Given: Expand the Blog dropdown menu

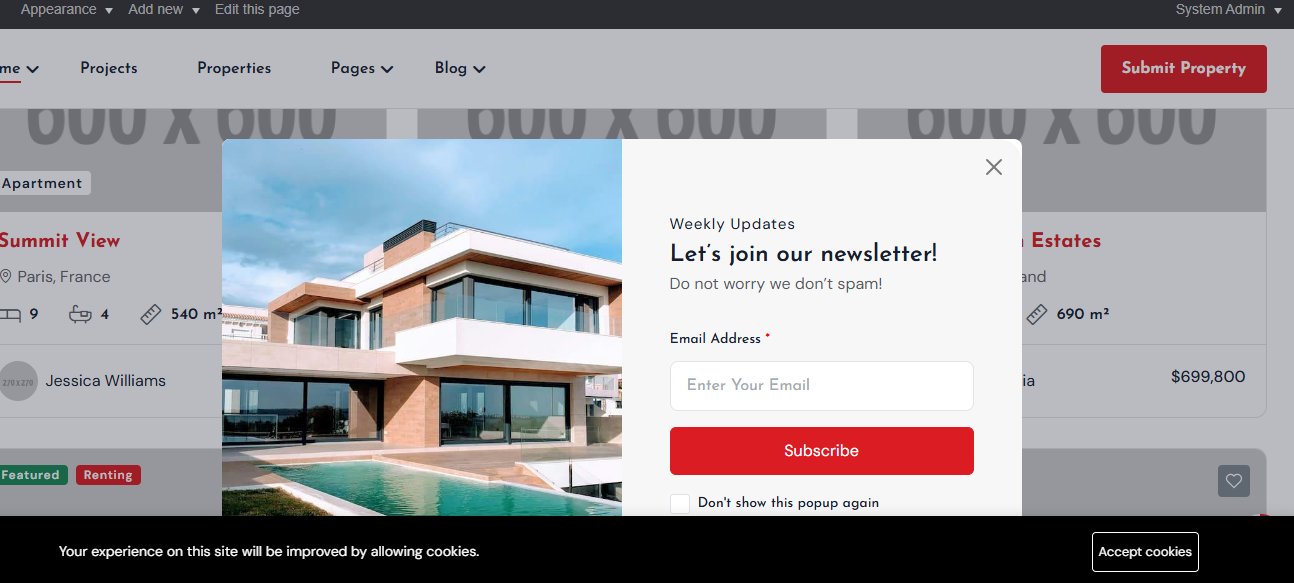Looking at the screenshot, I should click(460, 68).
